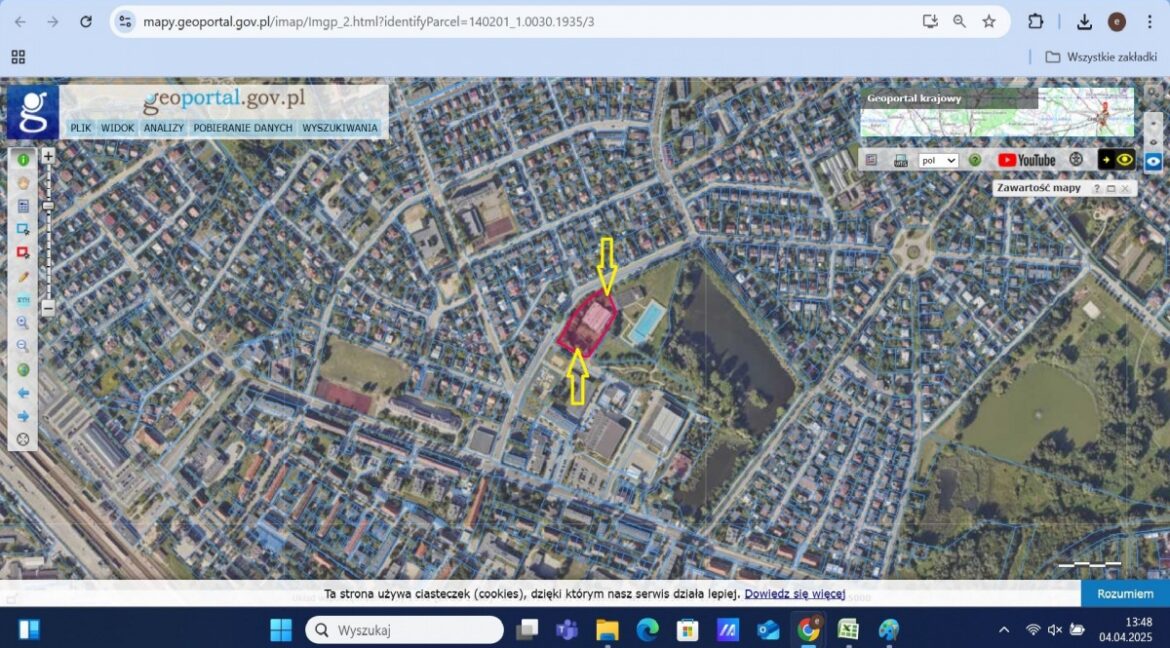Expand the Zawartość mapy panel
Screen dimensions: 1170x648
(1111, 189)
